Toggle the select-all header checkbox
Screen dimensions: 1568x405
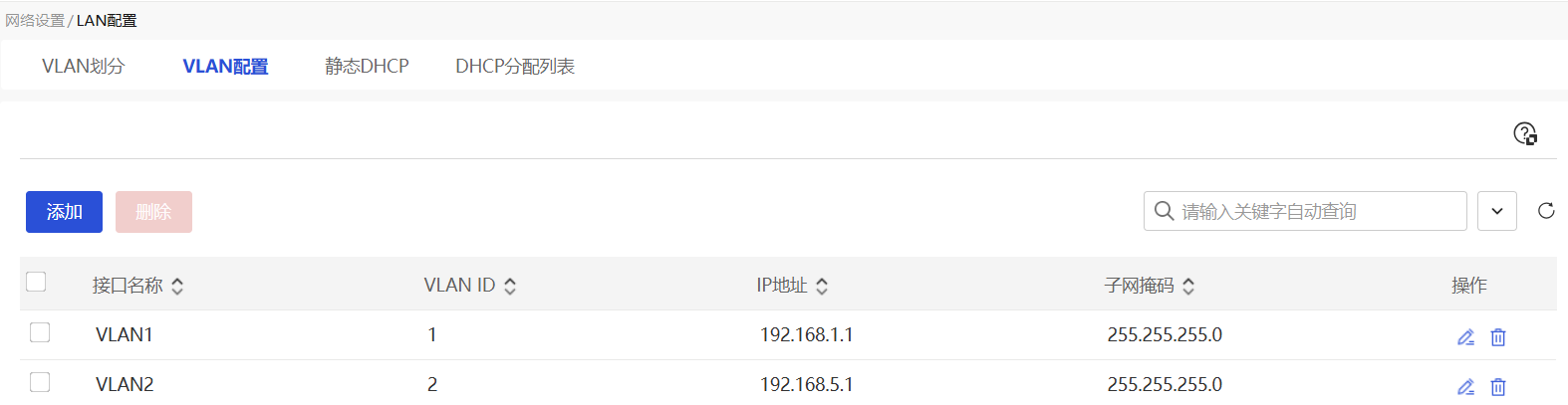(x=37, y=282)
